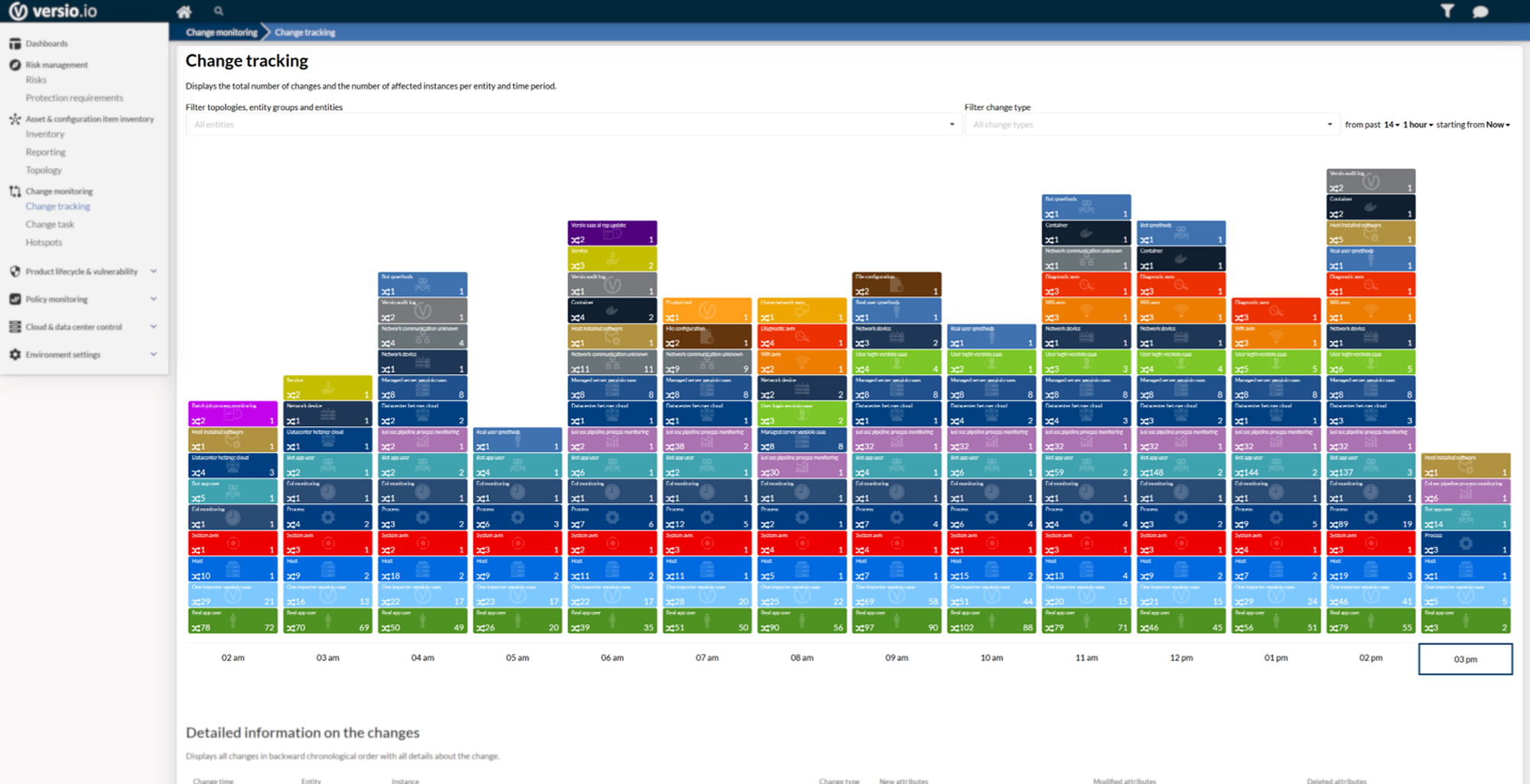Click the filter funnel icon
Viewport: 1530px width, 784px height.
(1447, 11)
